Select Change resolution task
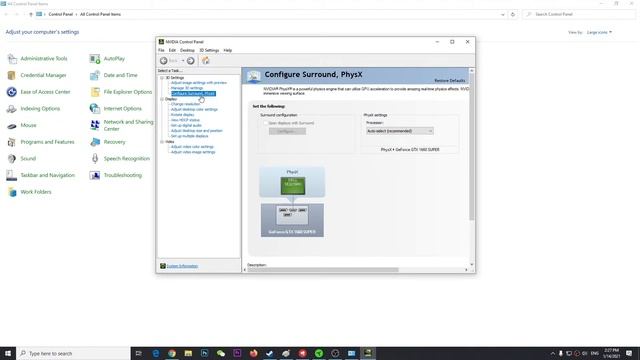This screenshot has height=360, width=640. (185, 104)
